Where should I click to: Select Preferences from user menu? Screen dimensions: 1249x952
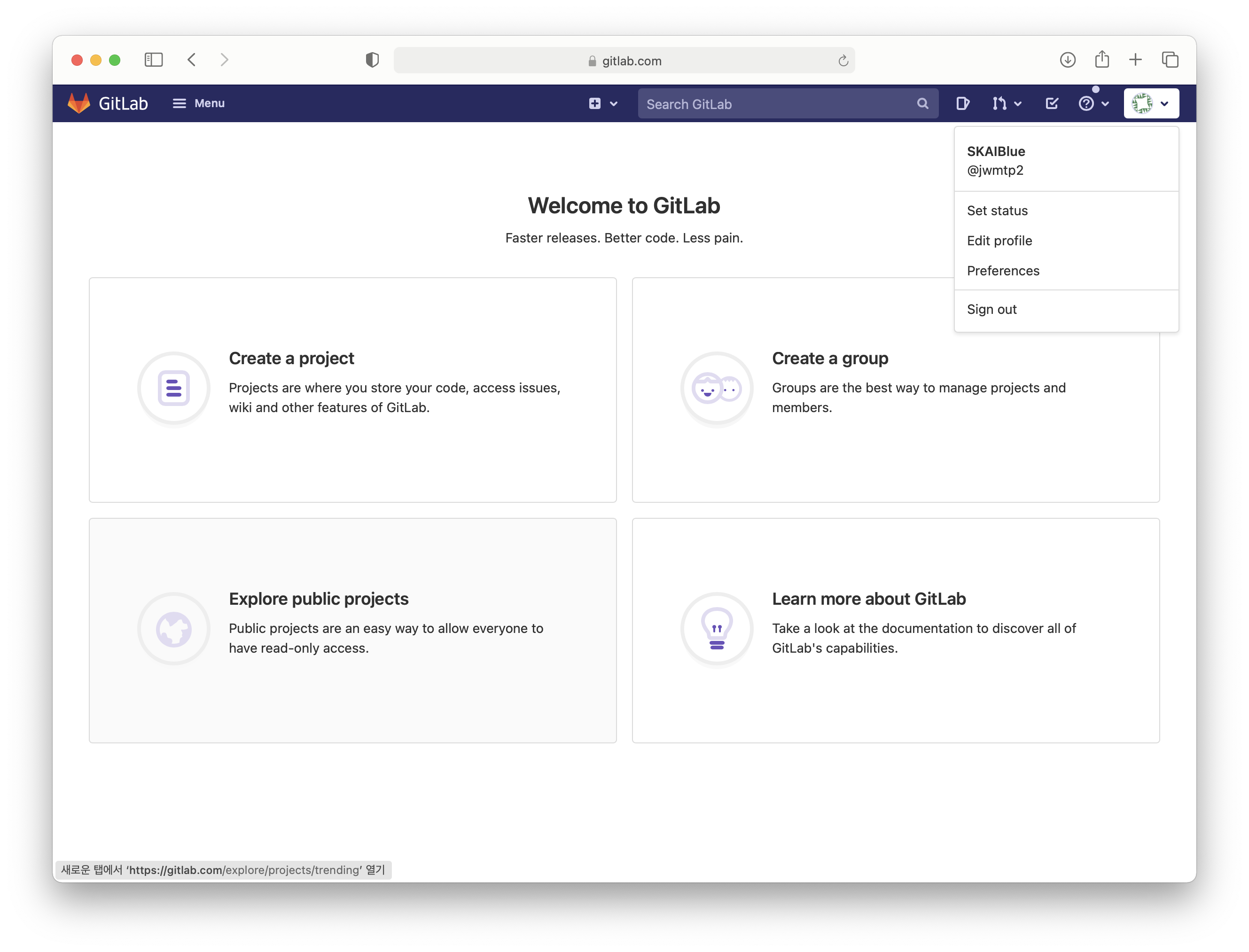pyautogui.click(x=1003, y=270)
